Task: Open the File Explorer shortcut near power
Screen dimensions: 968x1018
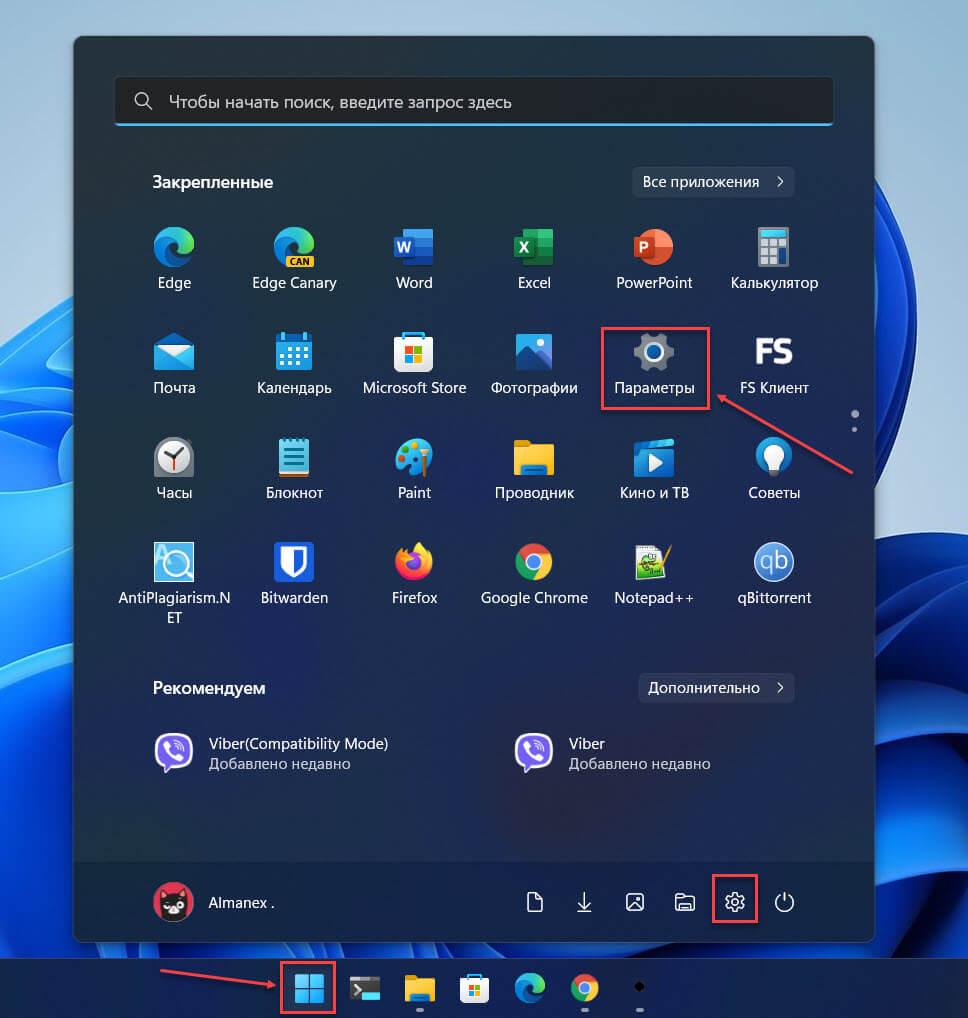Action: coord(684,902)
